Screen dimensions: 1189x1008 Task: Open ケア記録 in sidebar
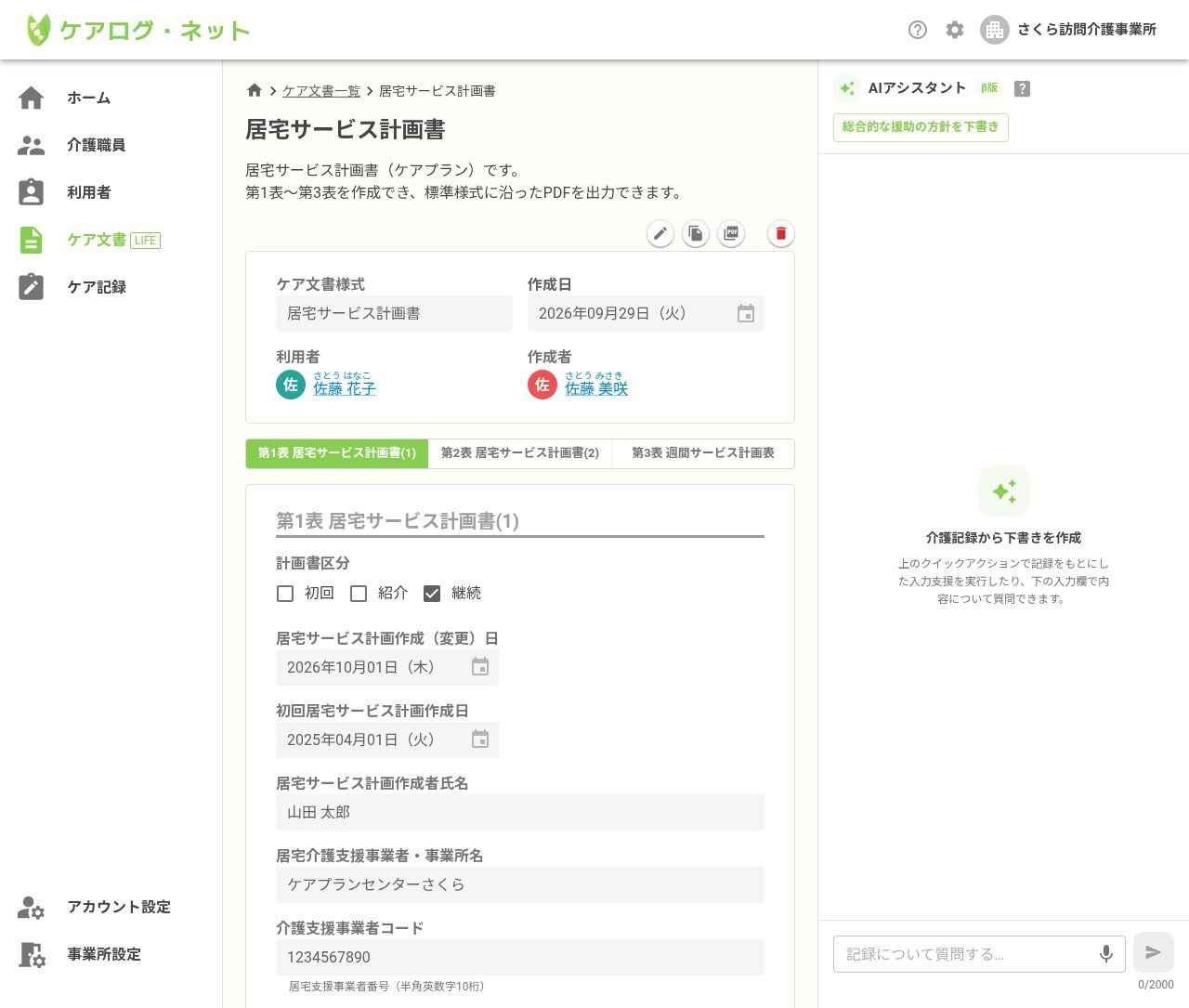(x=111, y=287)
